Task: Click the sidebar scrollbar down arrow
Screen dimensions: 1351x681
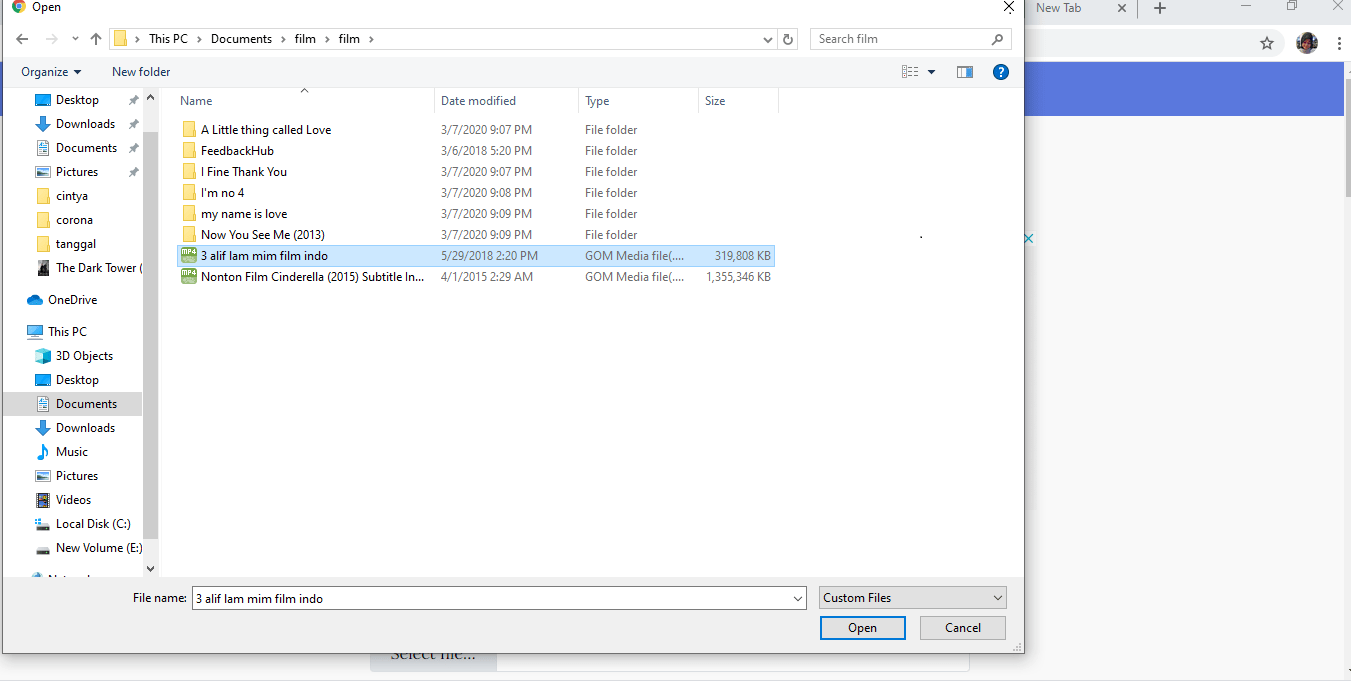Action: pos(150,568)
